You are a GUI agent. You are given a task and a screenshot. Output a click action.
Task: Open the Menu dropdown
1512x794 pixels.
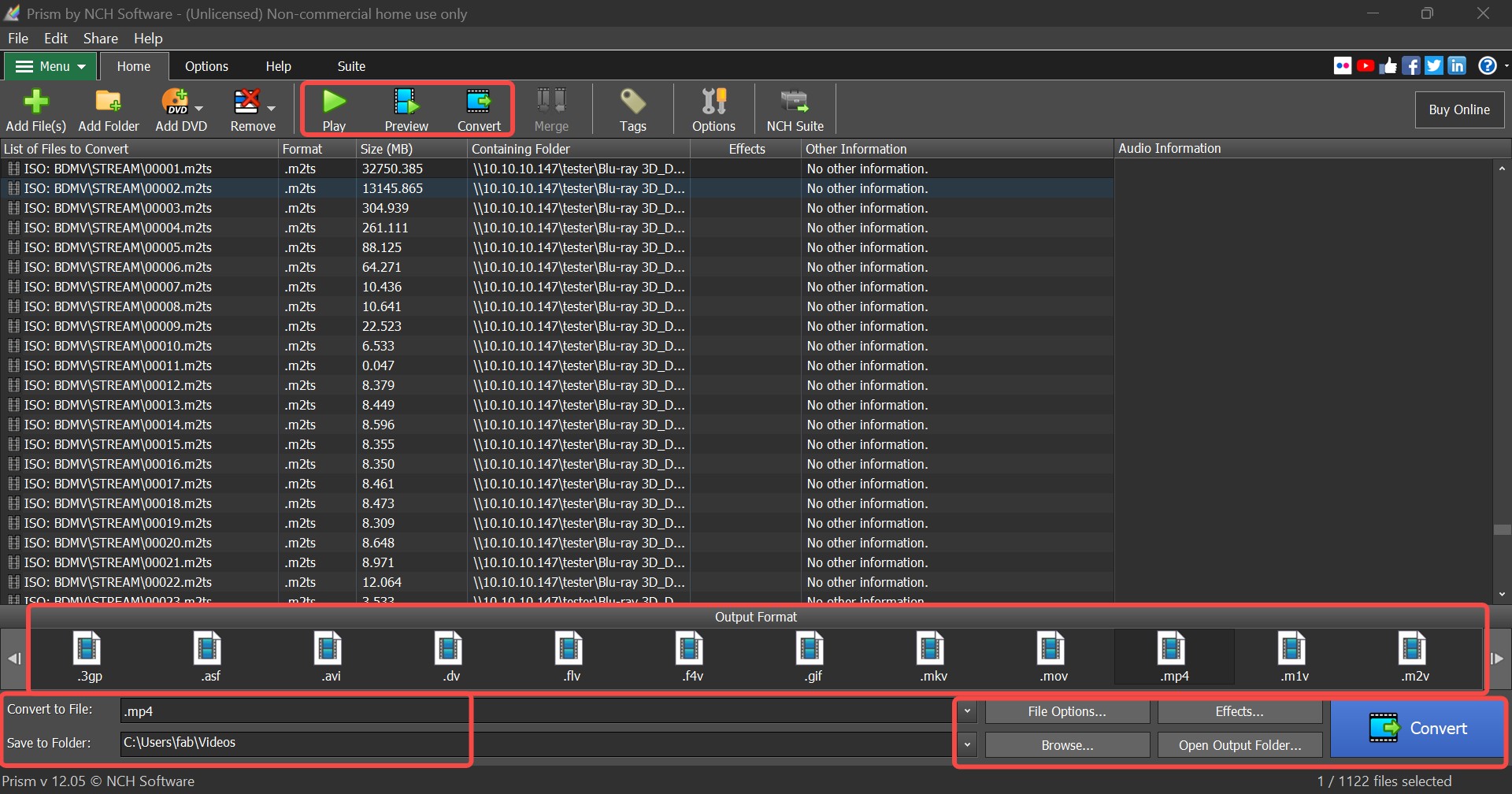pyautogui.click(x=50, y=65)
